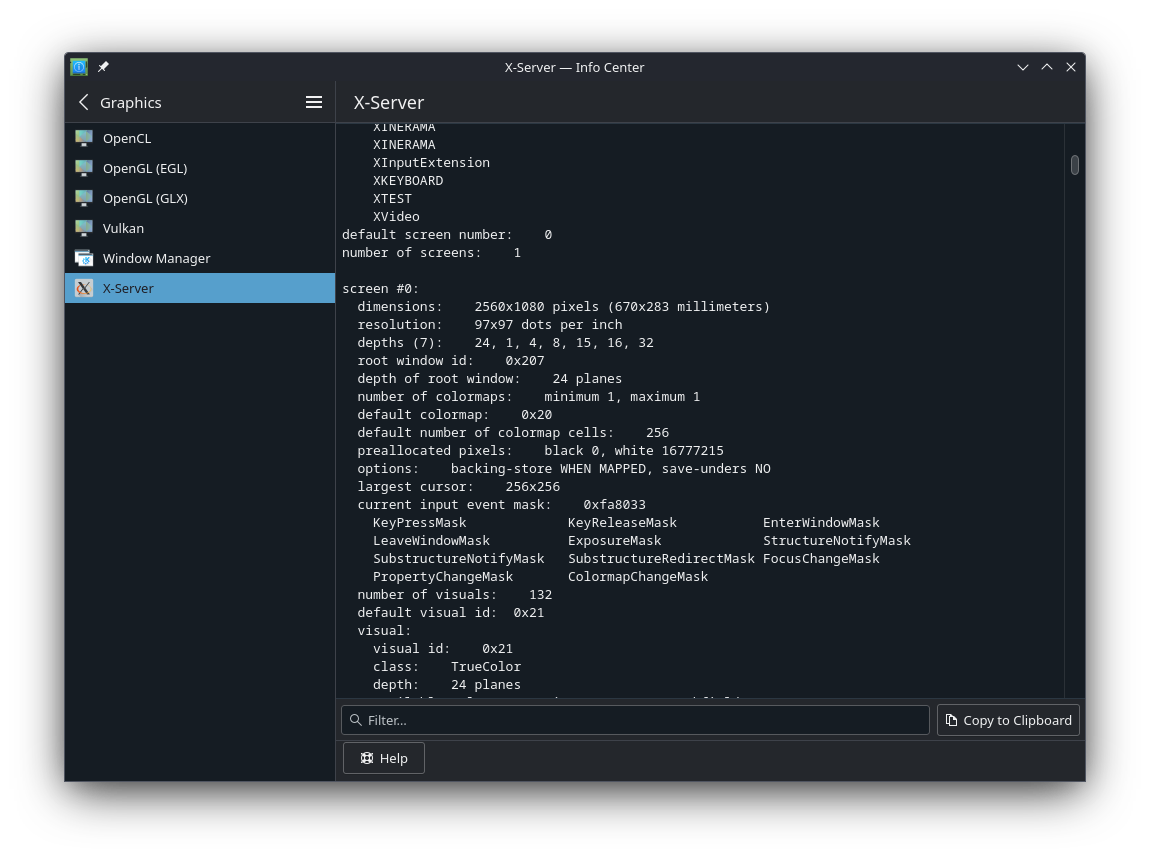Click 'default visual id: 0x21' line
The image size is (1150, 858).
pyautogui.click(x=451, y=612)
